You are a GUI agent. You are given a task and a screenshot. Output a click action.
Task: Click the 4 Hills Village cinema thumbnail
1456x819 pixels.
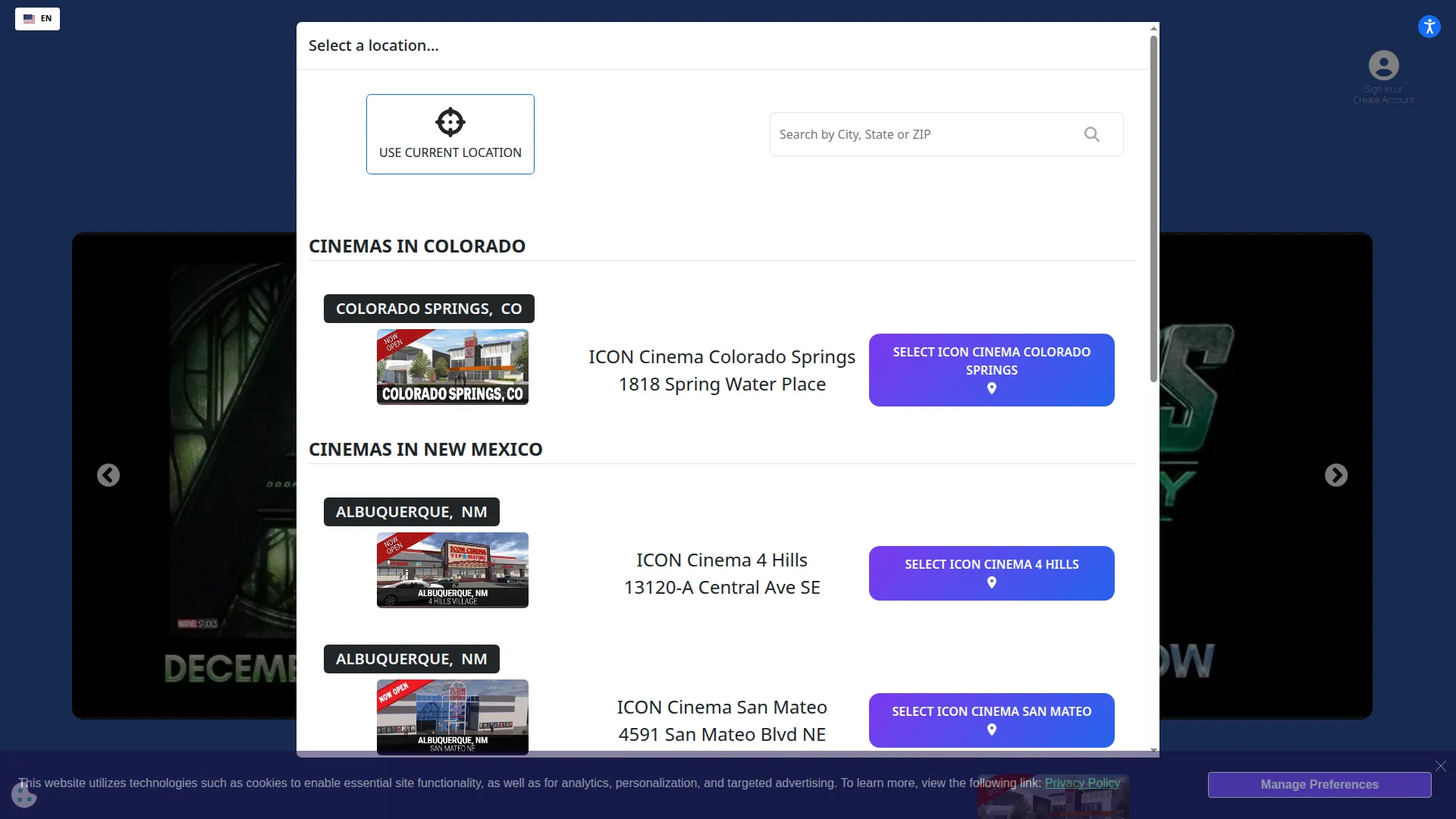pyautogui.click(x=453, y=570)
